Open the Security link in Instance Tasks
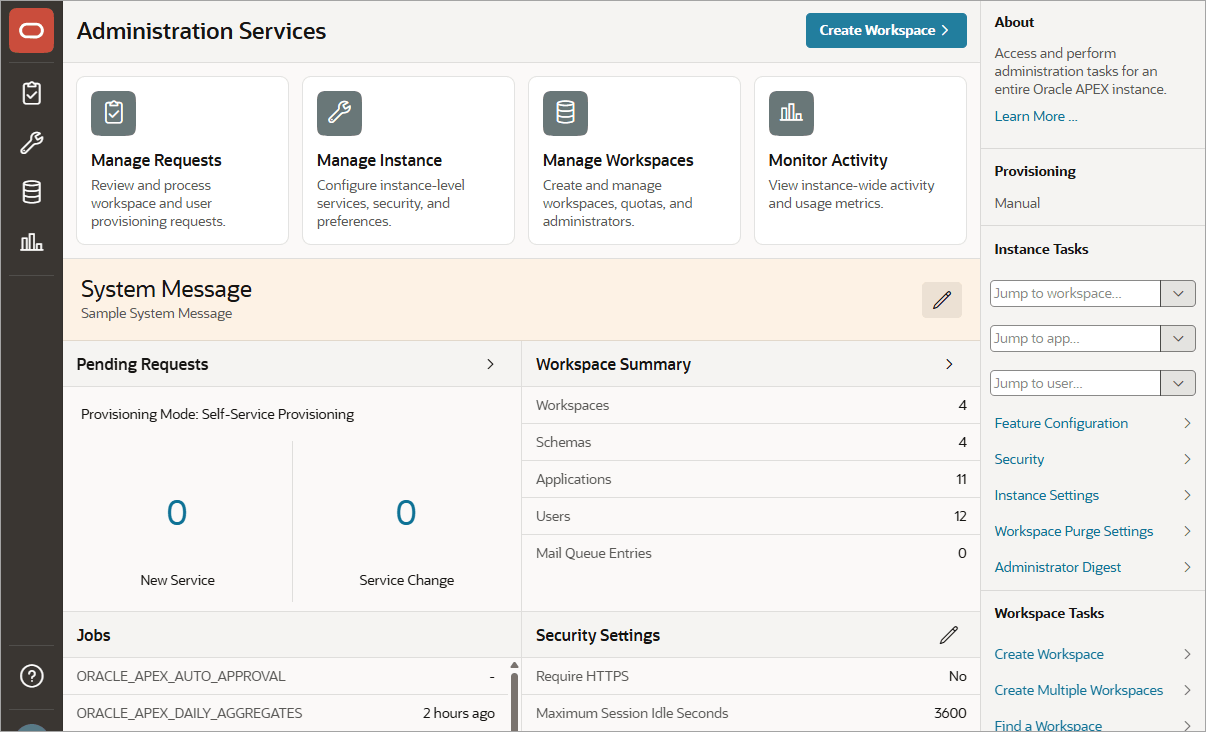This screenshot has height=732, width=1206. [x=1019, y=459]
